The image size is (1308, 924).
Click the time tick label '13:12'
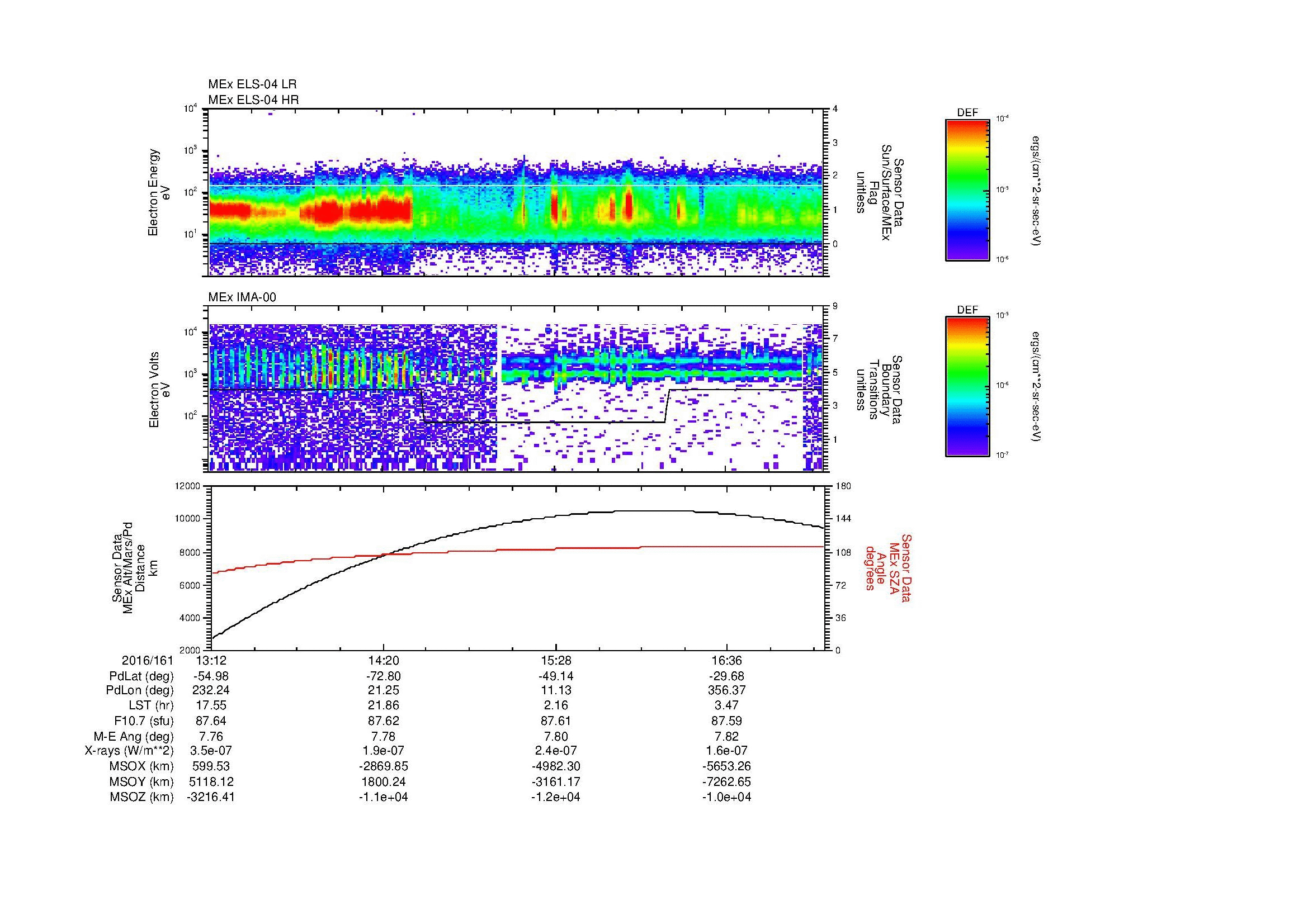pos(211,660)
